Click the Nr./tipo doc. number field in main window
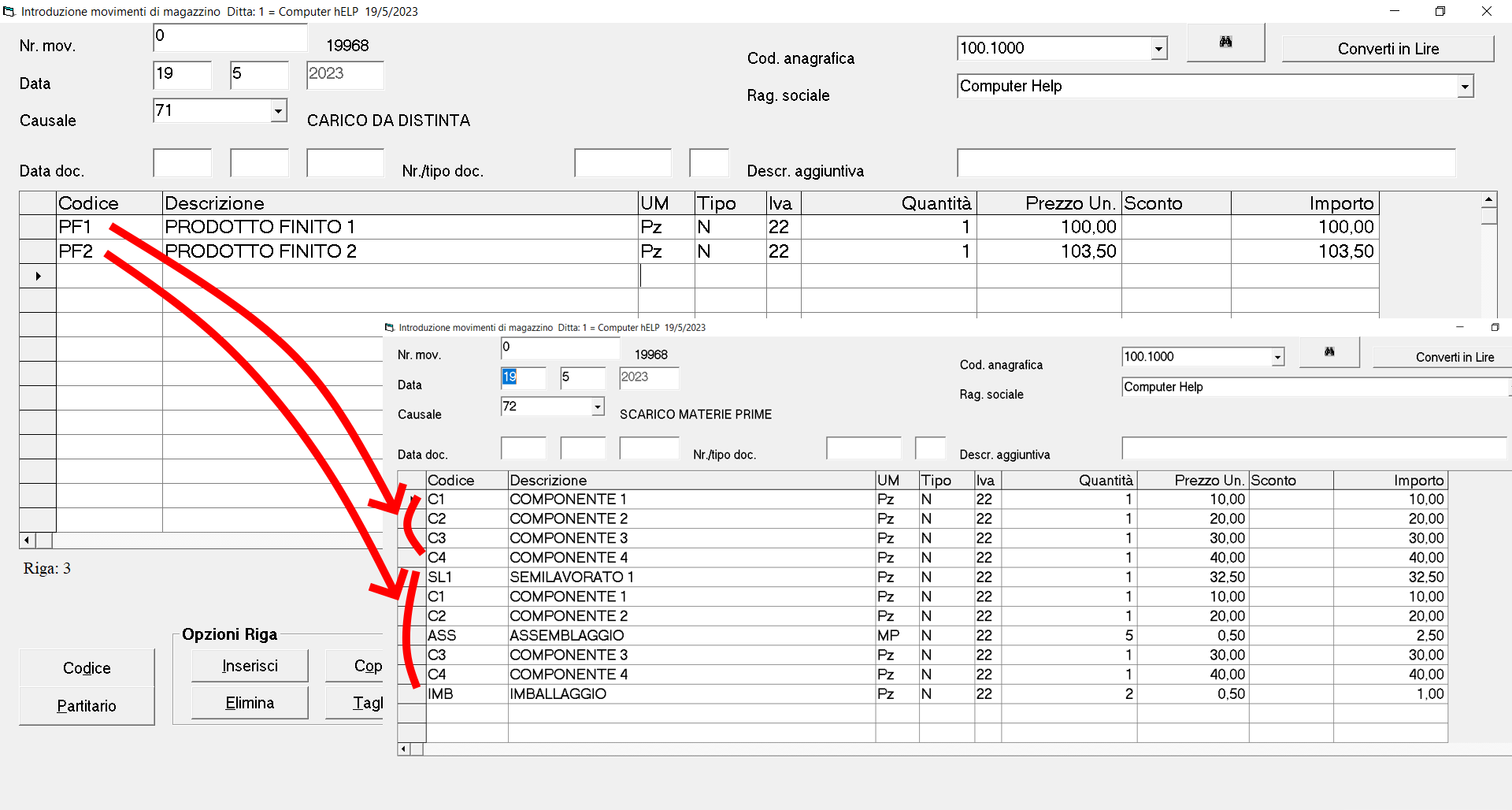 [623, 162]
